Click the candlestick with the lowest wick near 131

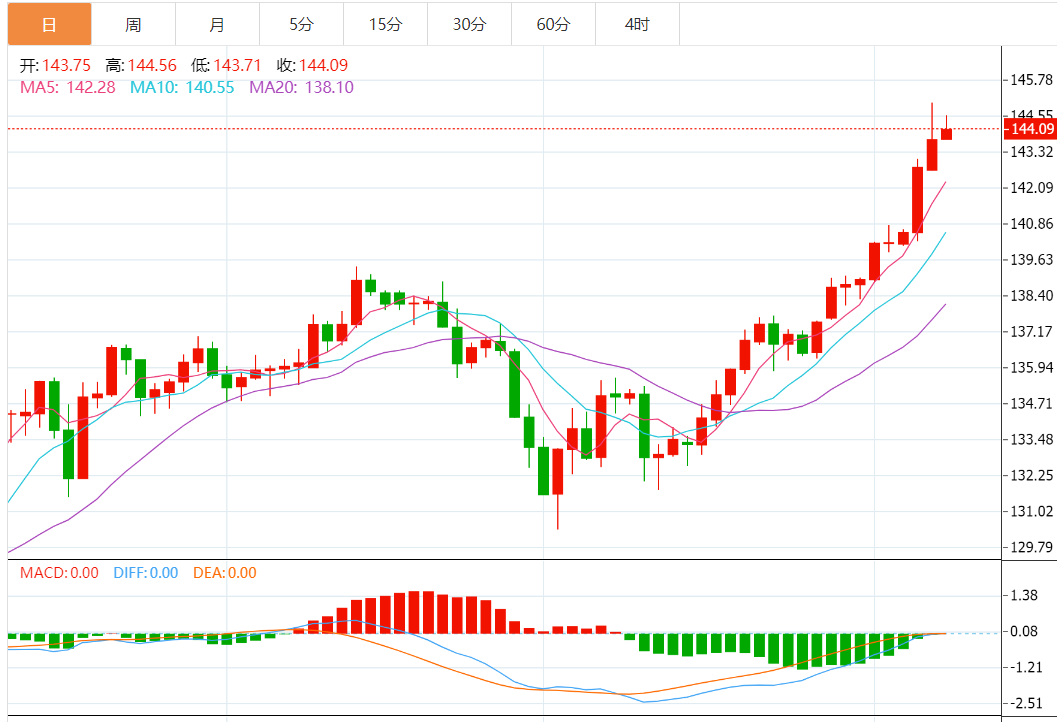coord(557,487)
